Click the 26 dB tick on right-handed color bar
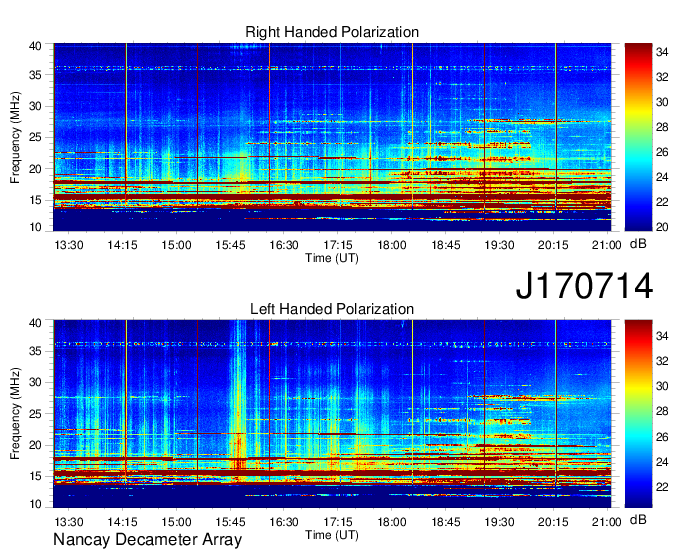Viewport: 680px width, 552px height. [x=662, y=152]
